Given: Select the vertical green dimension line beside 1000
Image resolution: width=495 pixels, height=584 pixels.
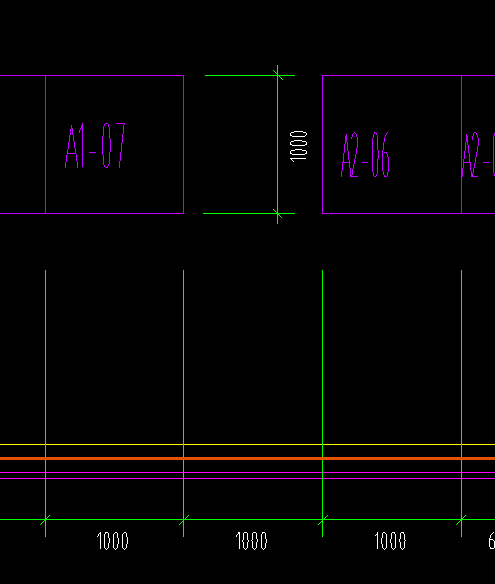Looking at the screenshot, I should click(277, 145).
